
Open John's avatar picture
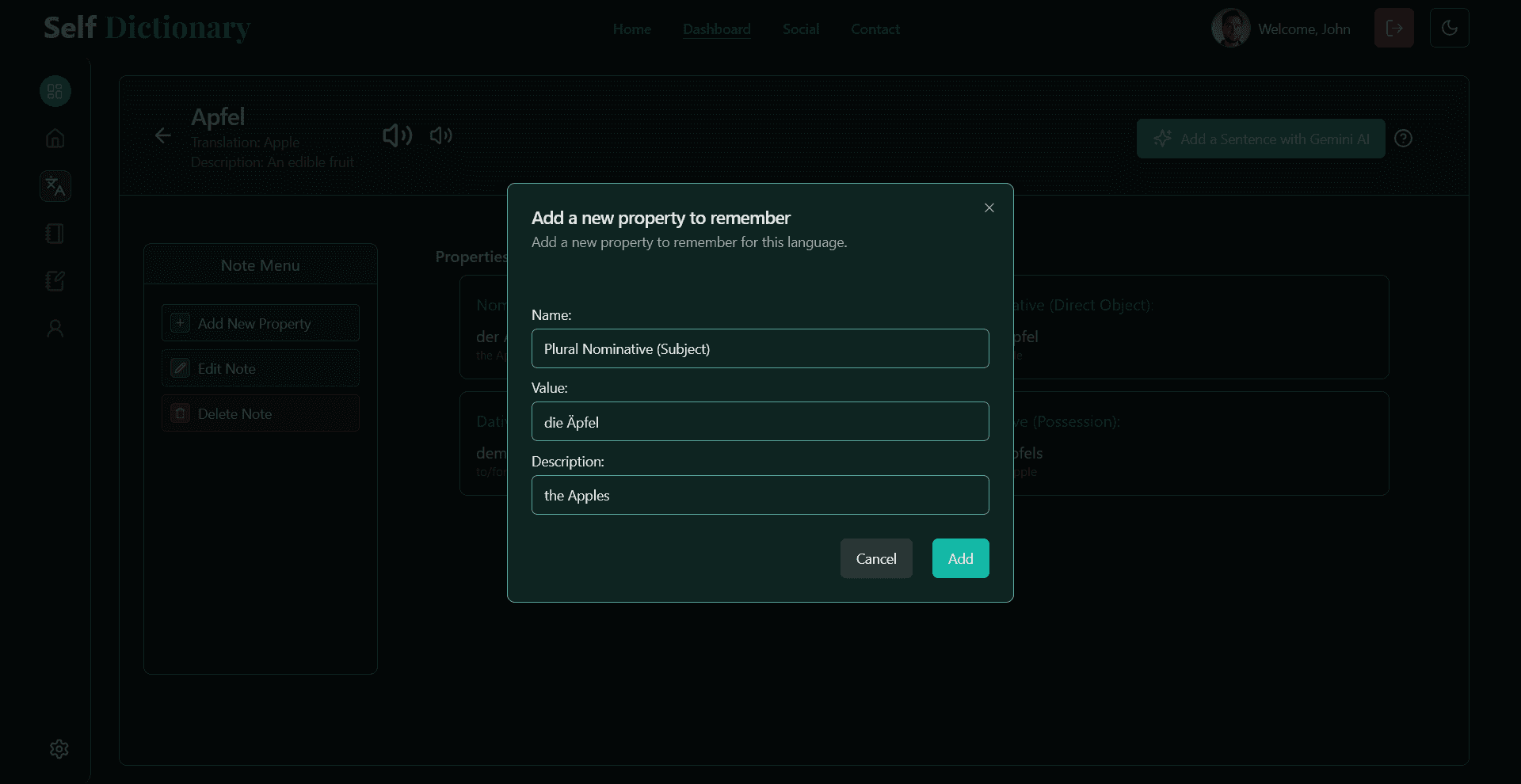(x=1230, y=29)
